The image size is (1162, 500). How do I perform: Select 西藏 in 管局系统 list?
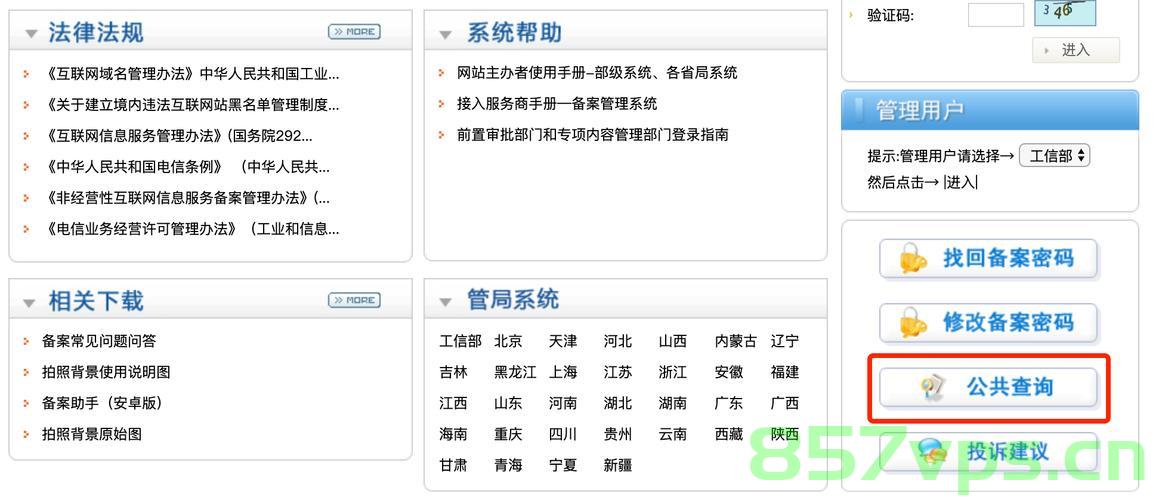pos(729,435)
